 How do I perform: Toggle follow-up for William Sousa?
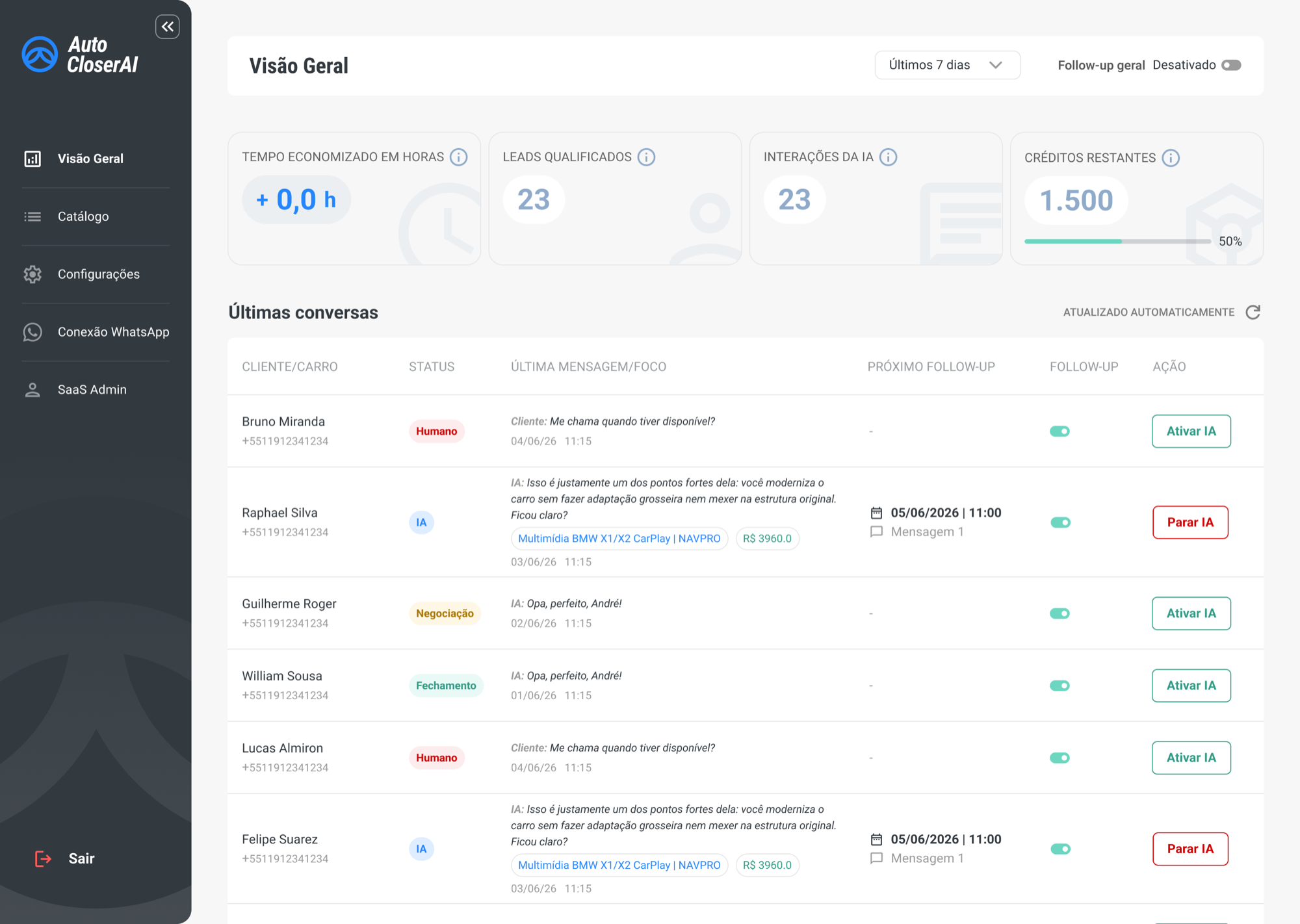coord(1059,686)
